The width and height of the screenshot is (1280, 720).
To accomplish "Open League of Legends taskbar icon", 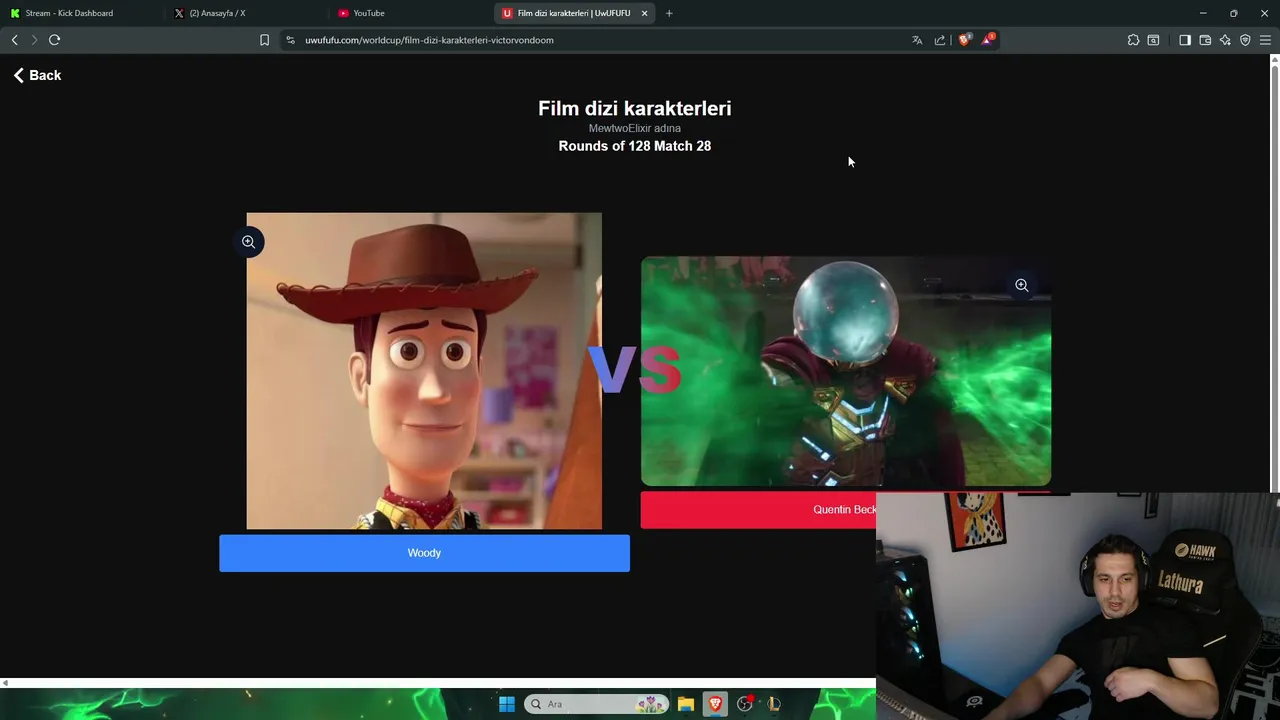I will 774,704.
